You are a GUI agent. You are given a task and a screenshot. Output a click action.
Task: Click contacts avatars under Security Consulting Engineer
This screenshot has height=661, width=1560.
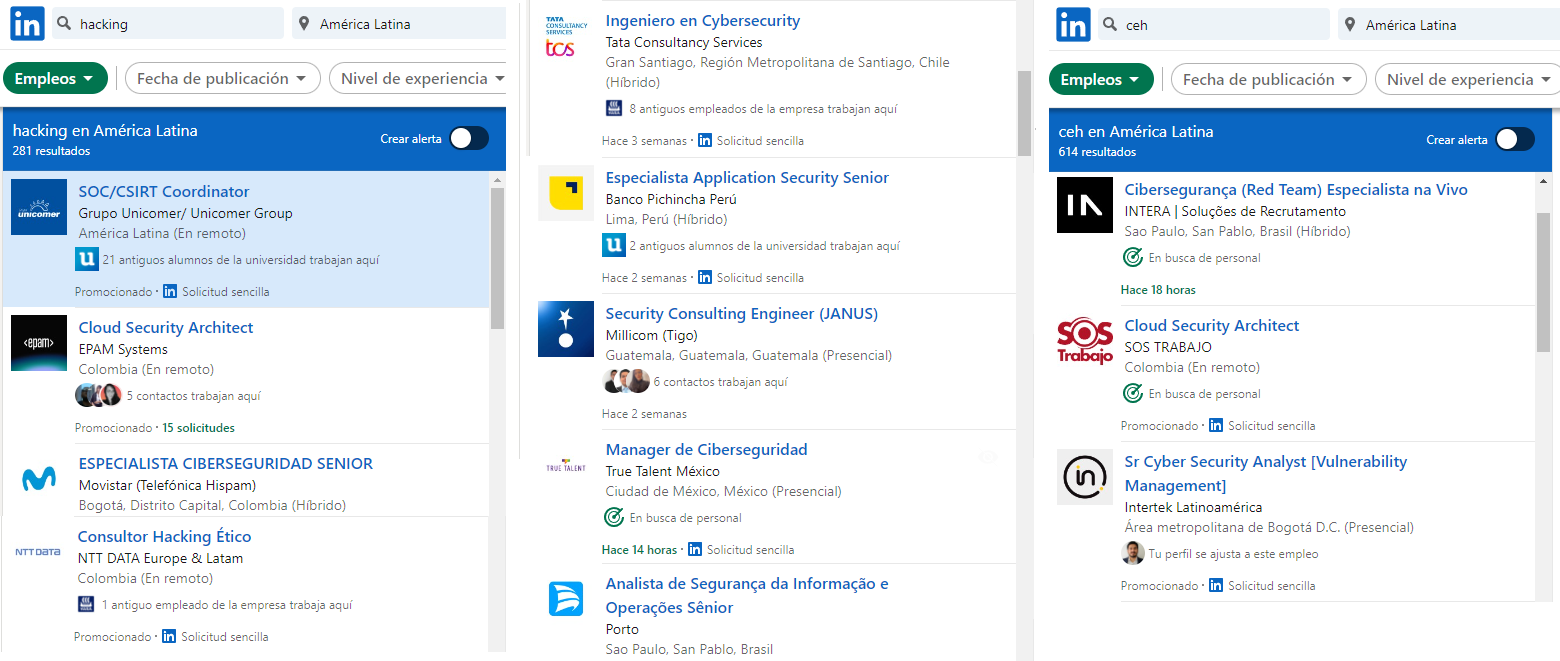[x=627, y=381]
